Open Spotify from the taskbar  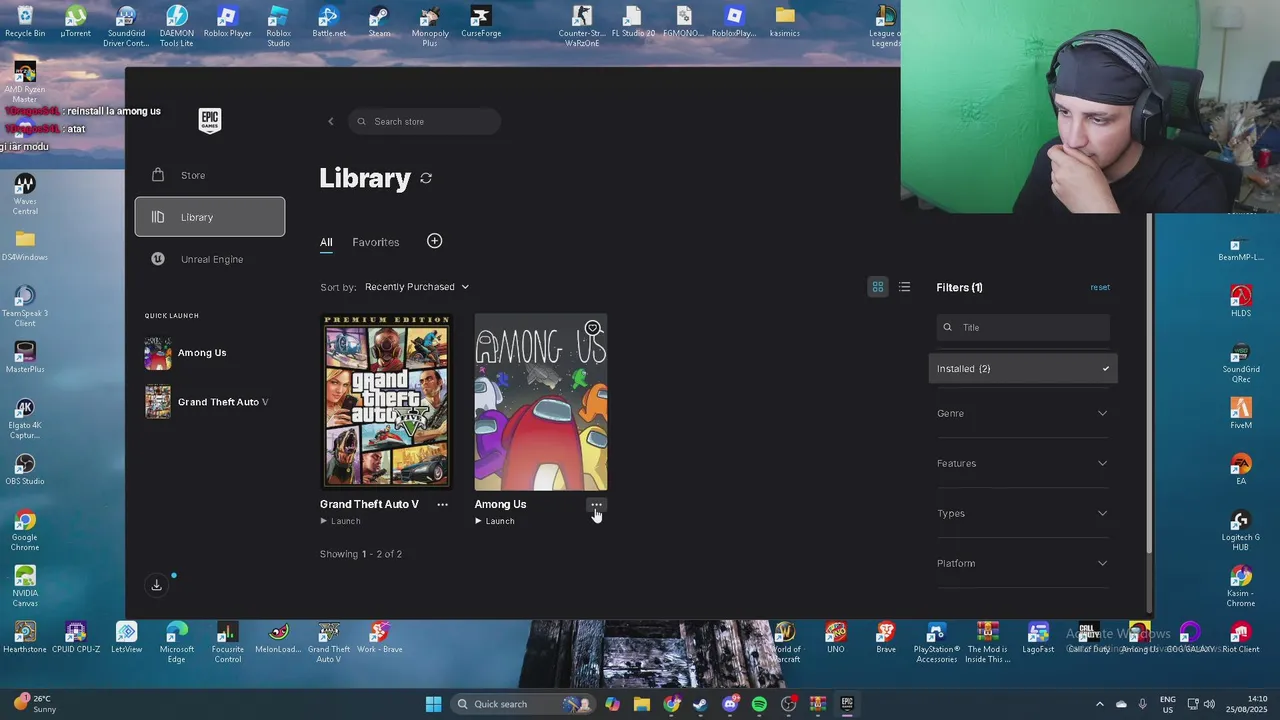pos(759,704)
